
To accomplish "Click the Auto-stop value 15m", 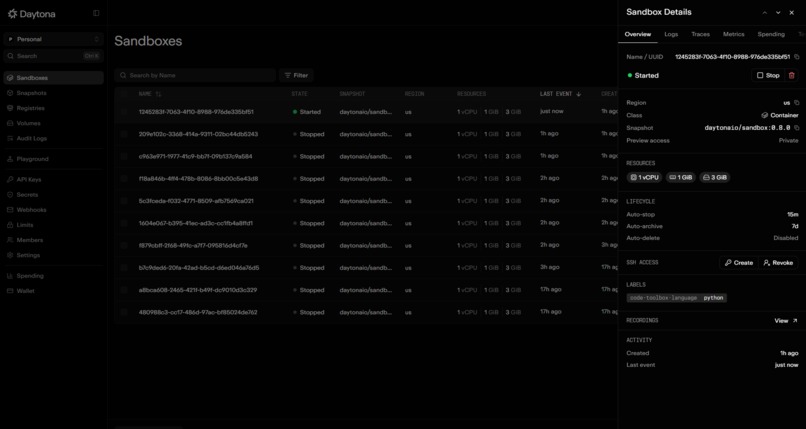I will pyautogui.click(x=793, y=215).
